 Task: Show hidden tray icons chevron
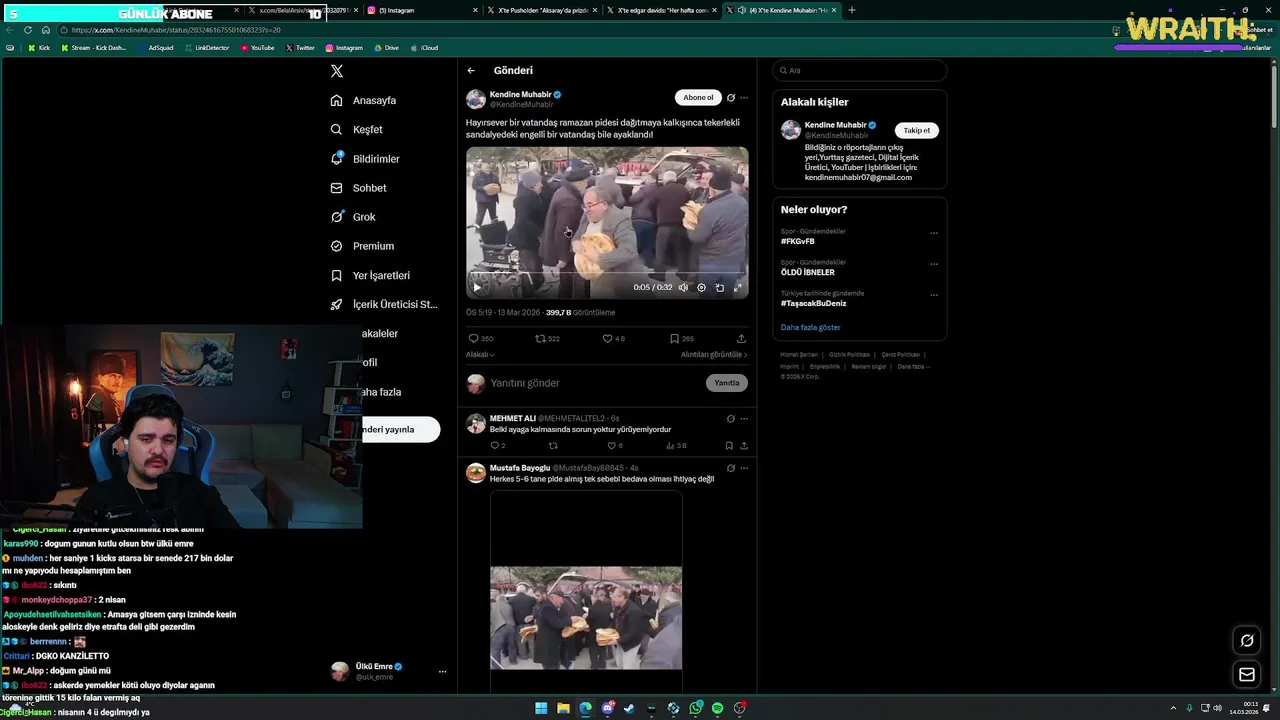[x=1174, y=708]
